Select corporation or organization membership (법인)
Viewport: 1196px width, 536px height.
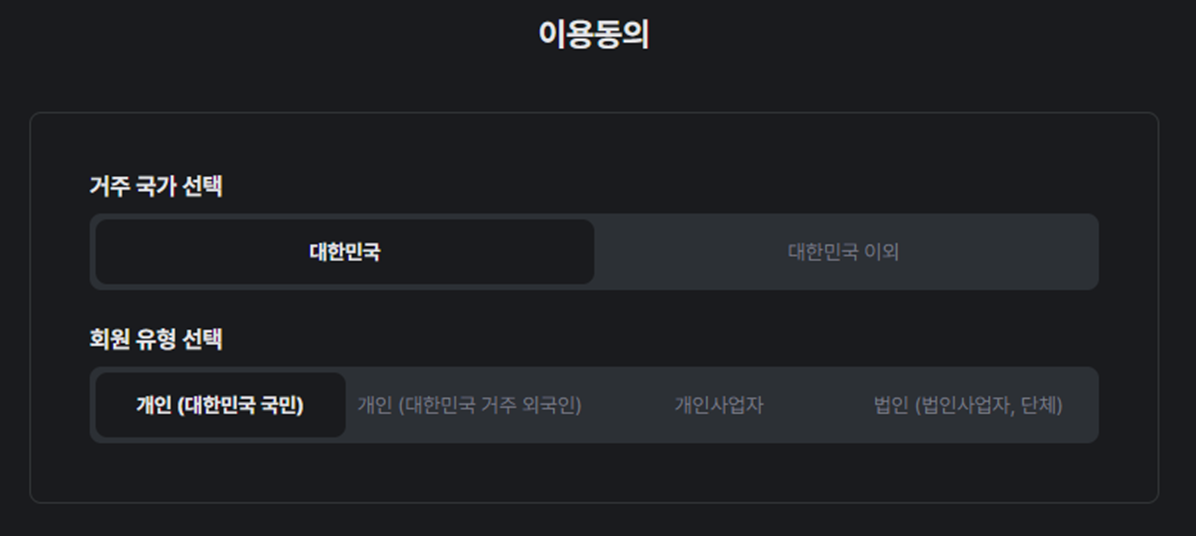[x=968, y=405]
